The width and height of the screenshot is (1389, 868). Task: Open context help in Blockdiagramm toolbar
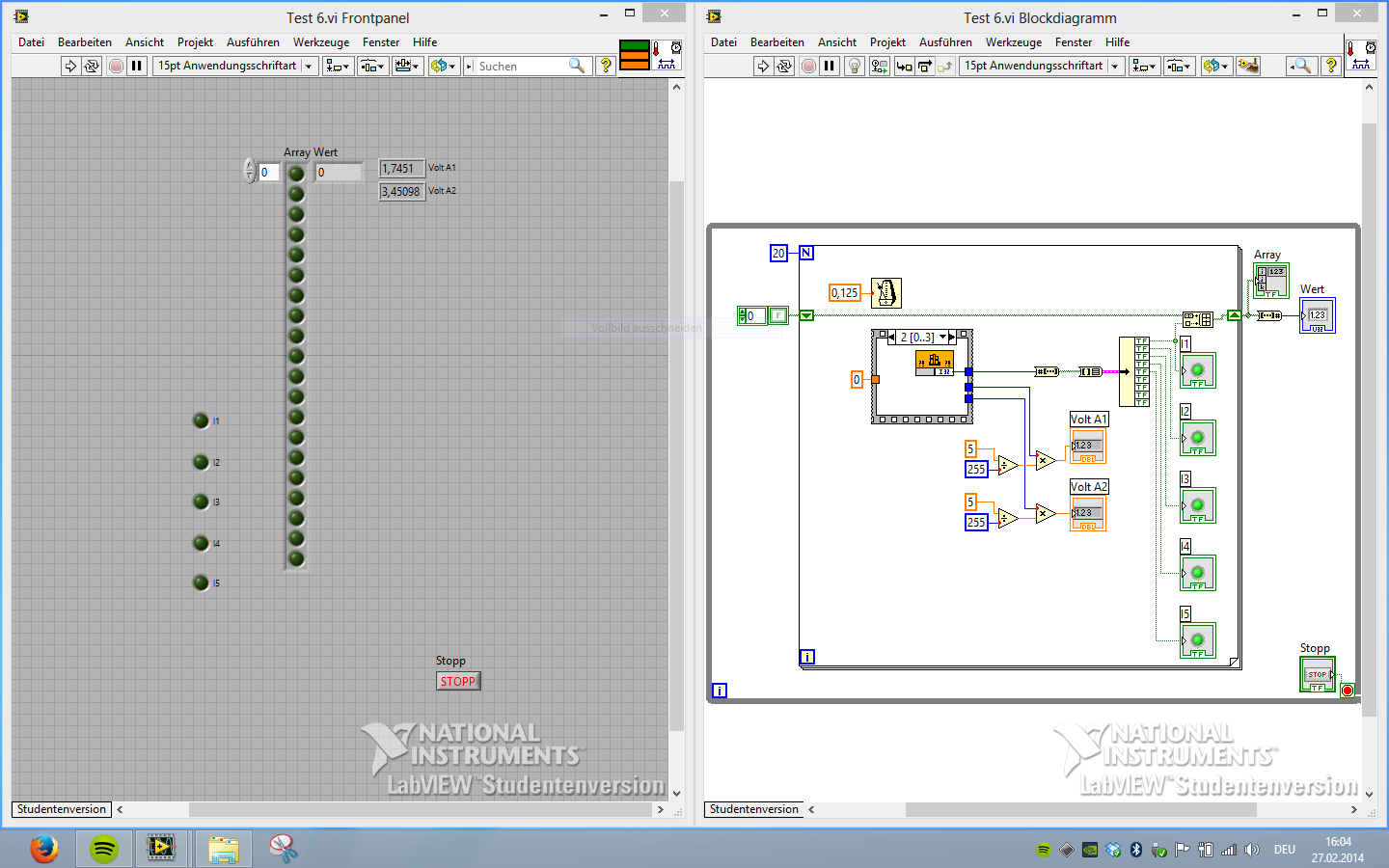pos(1331,66)
